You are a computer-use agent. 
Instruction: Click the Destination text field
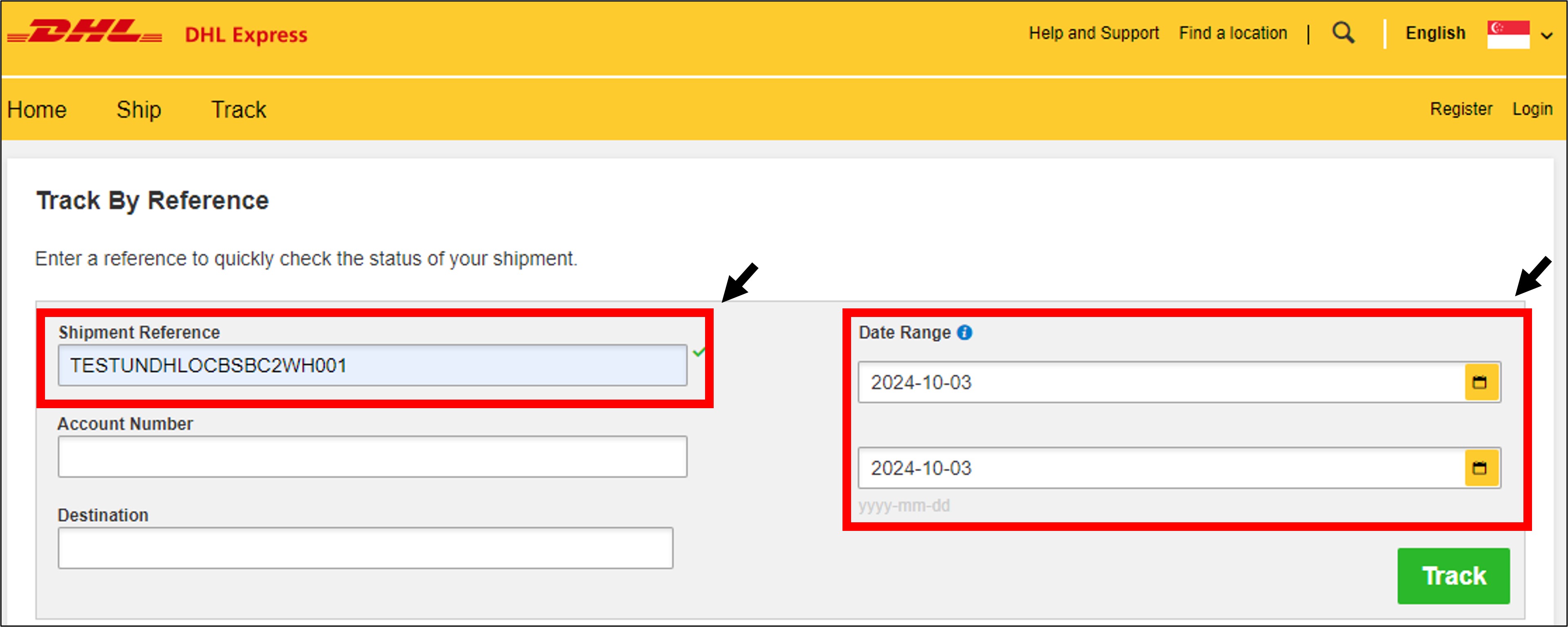pos(365,548)
